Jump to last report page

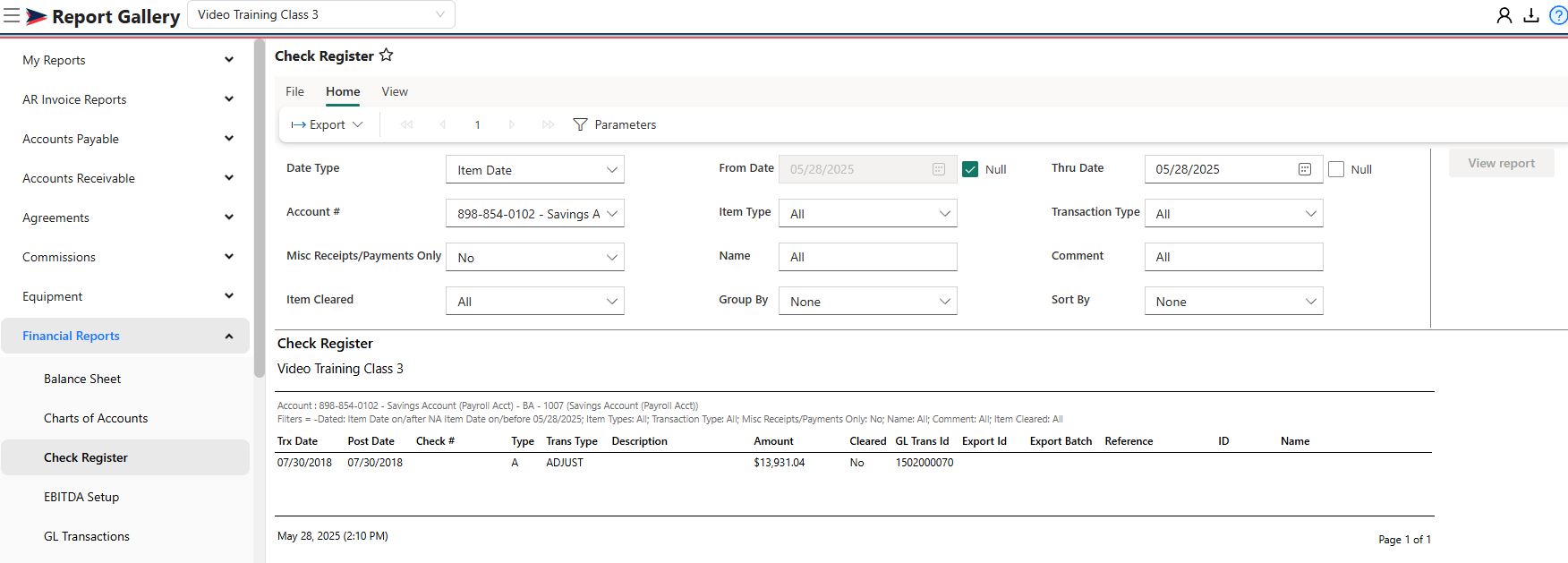coord(548,124)
